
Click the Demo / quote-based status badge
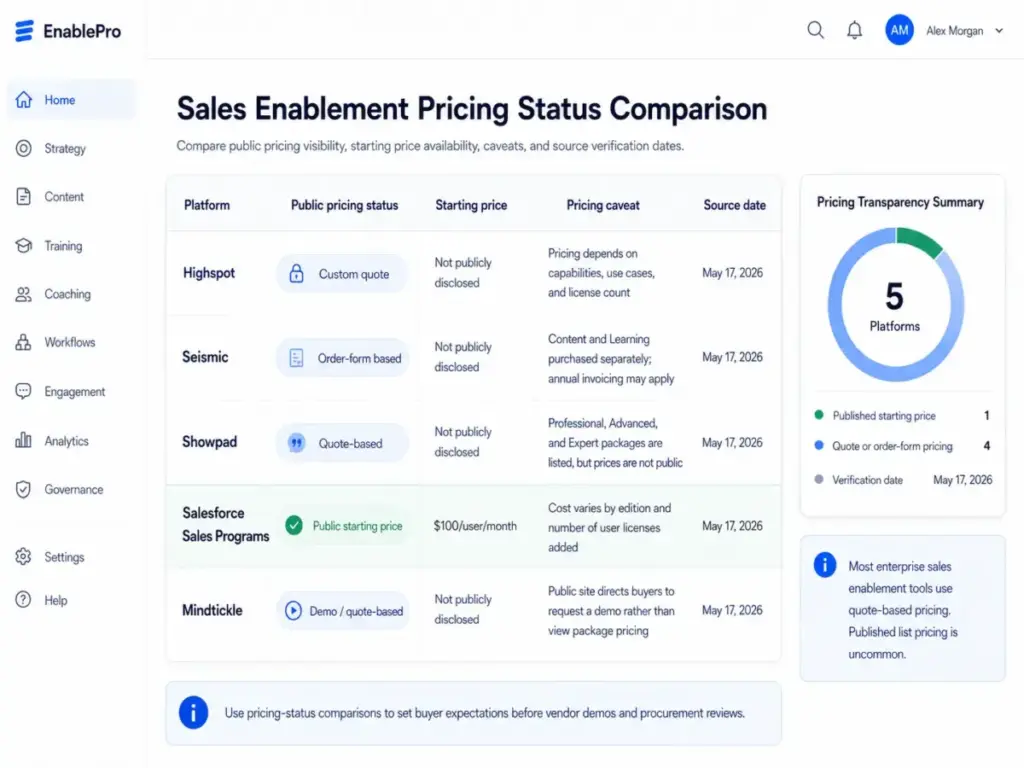tap(342, 611)
